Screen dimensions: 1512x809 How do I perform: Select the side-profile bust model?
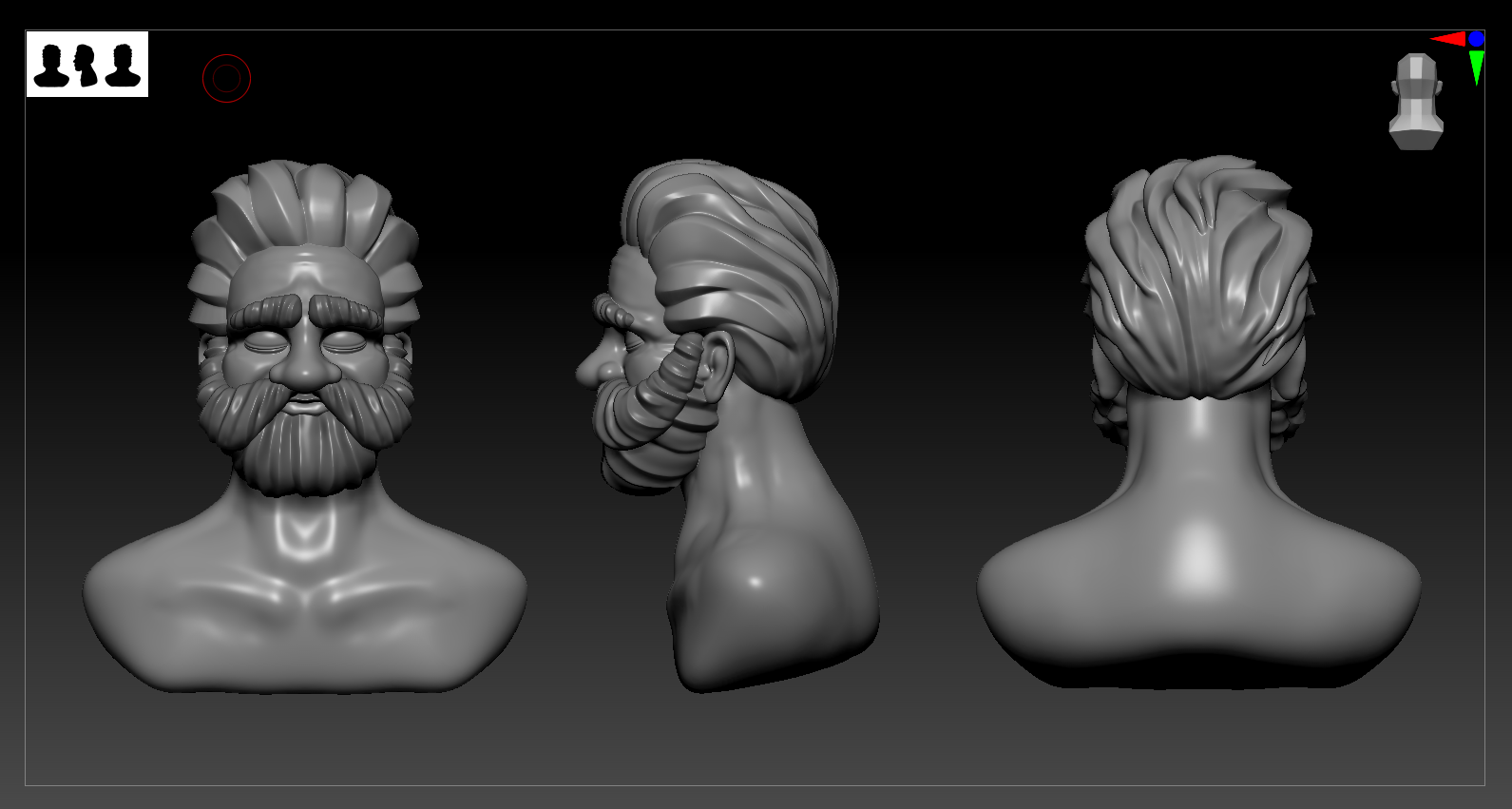point(728,425)
